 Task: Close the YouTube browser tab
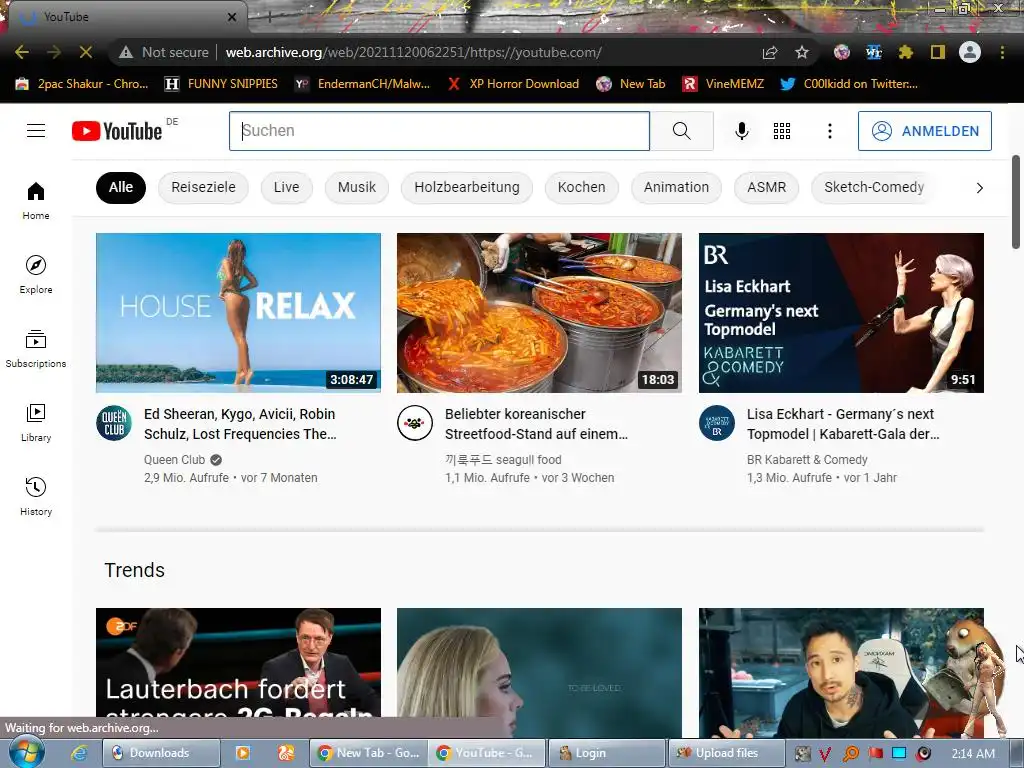pos(232,17)
